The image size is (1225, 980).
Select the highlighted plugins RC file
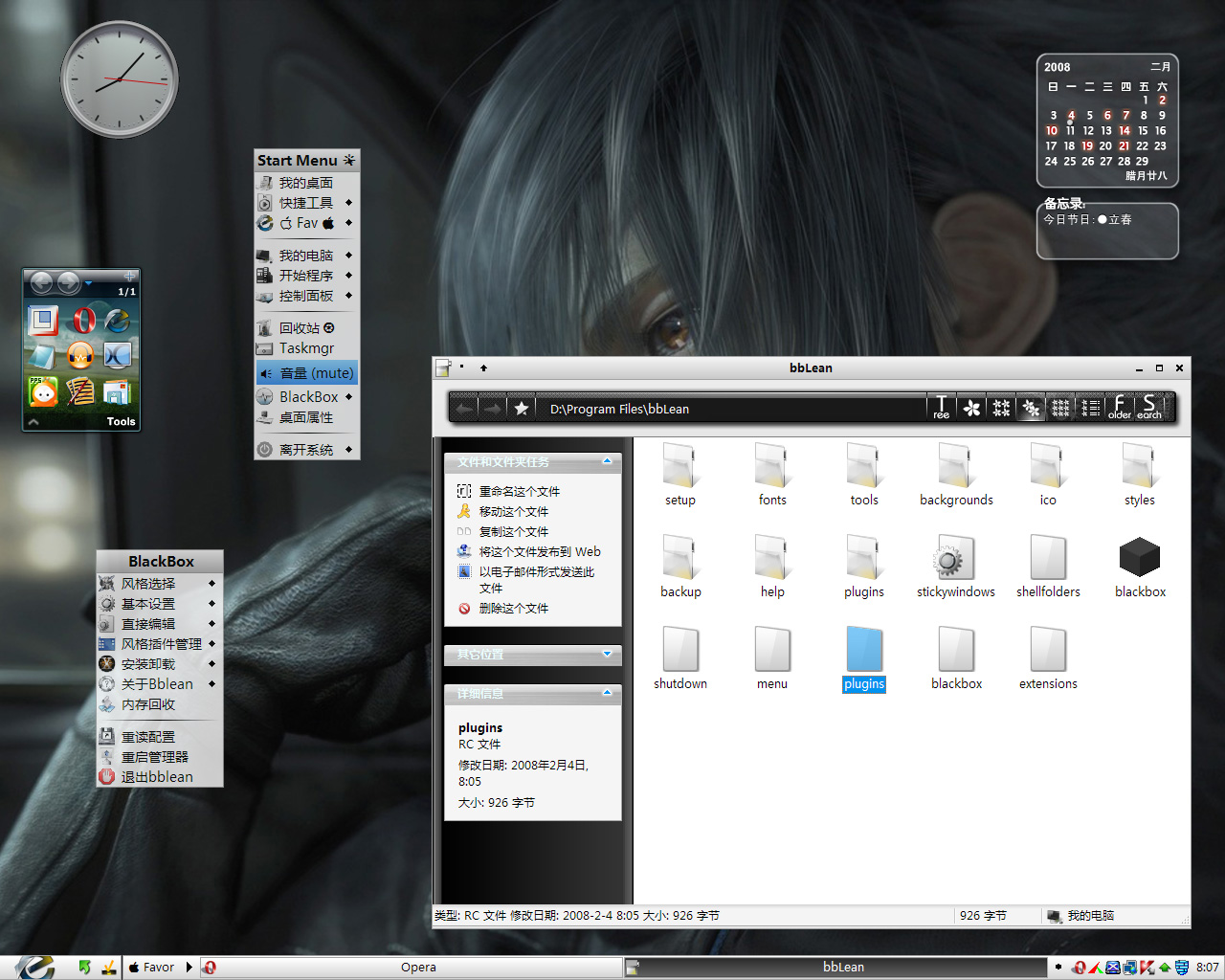pos(864,658)
